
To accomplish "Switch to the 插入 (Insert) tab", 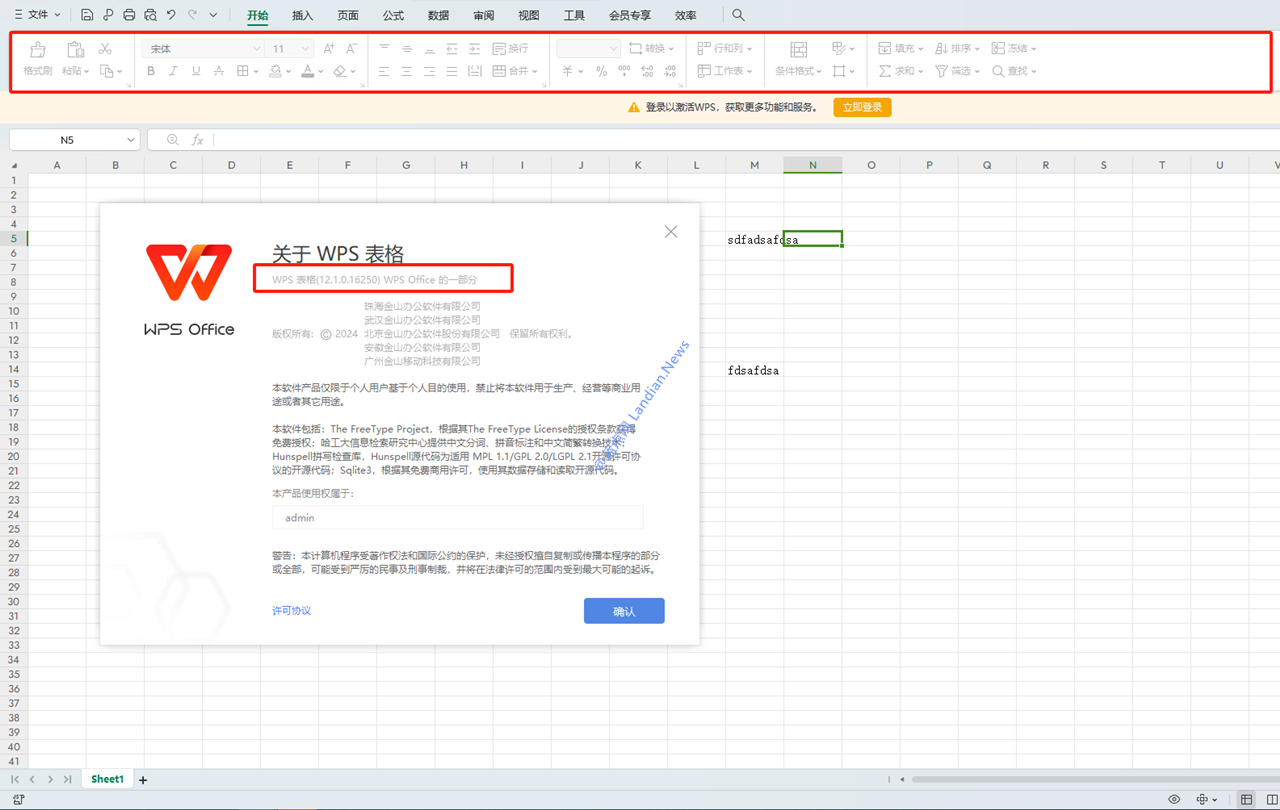I will pyautogui.click(x=302, y=16).
